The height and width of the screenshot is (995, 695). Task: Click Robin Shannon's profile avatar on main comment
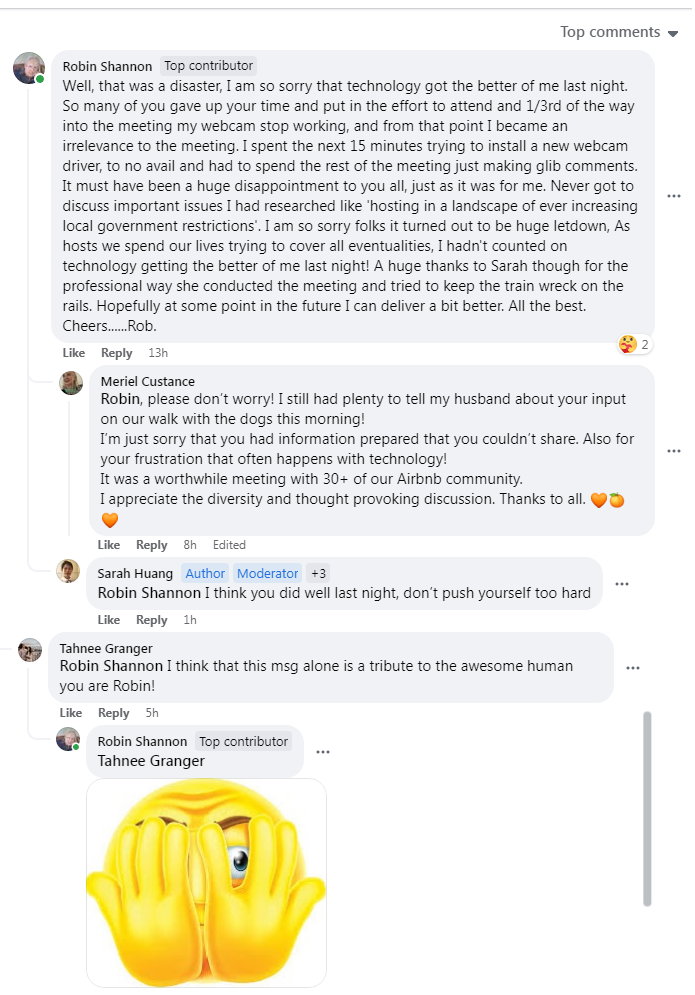pyautogui.click(x=29, y=69)
